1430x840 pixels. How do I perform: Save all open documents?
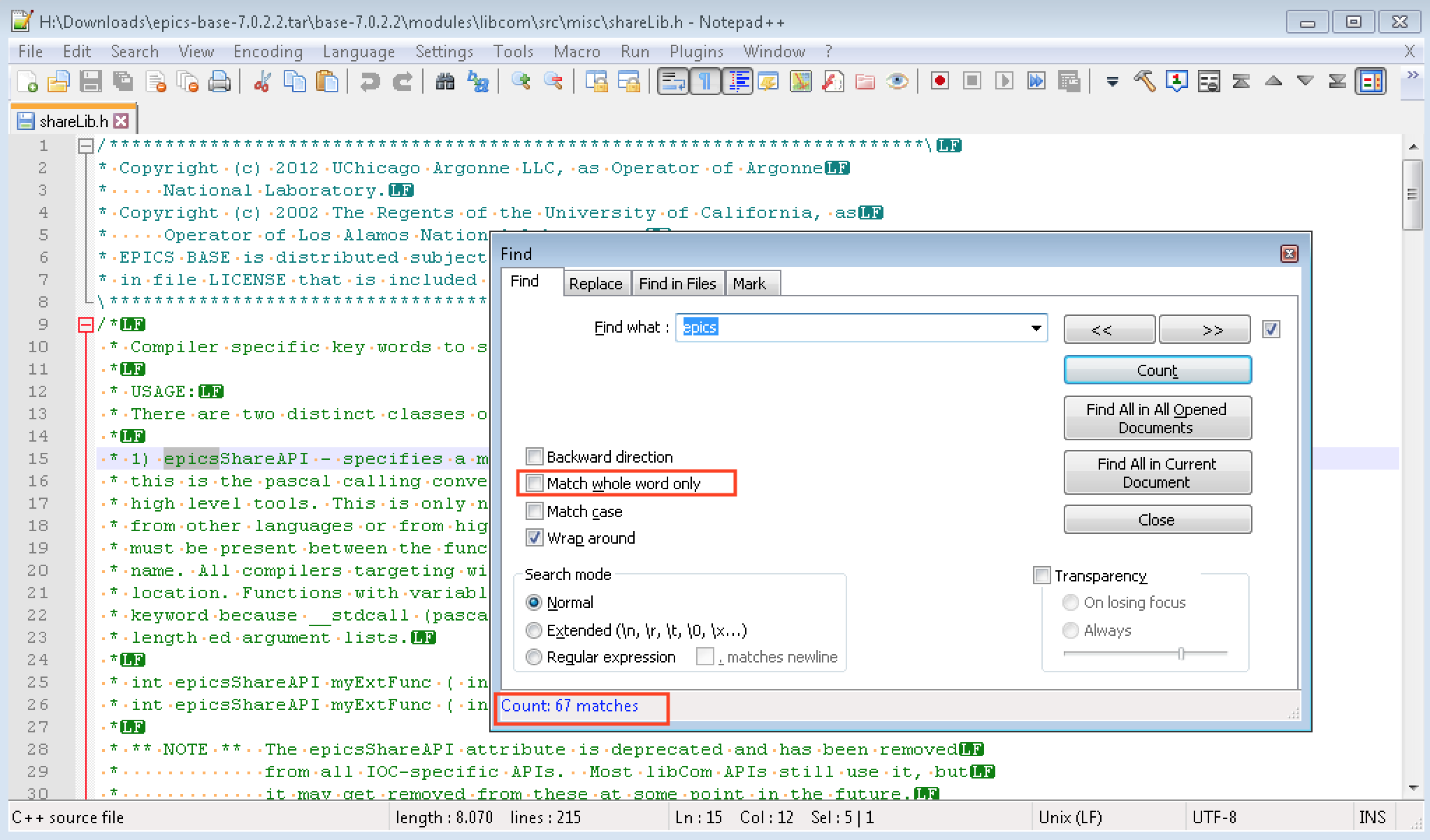coord(124,81)
